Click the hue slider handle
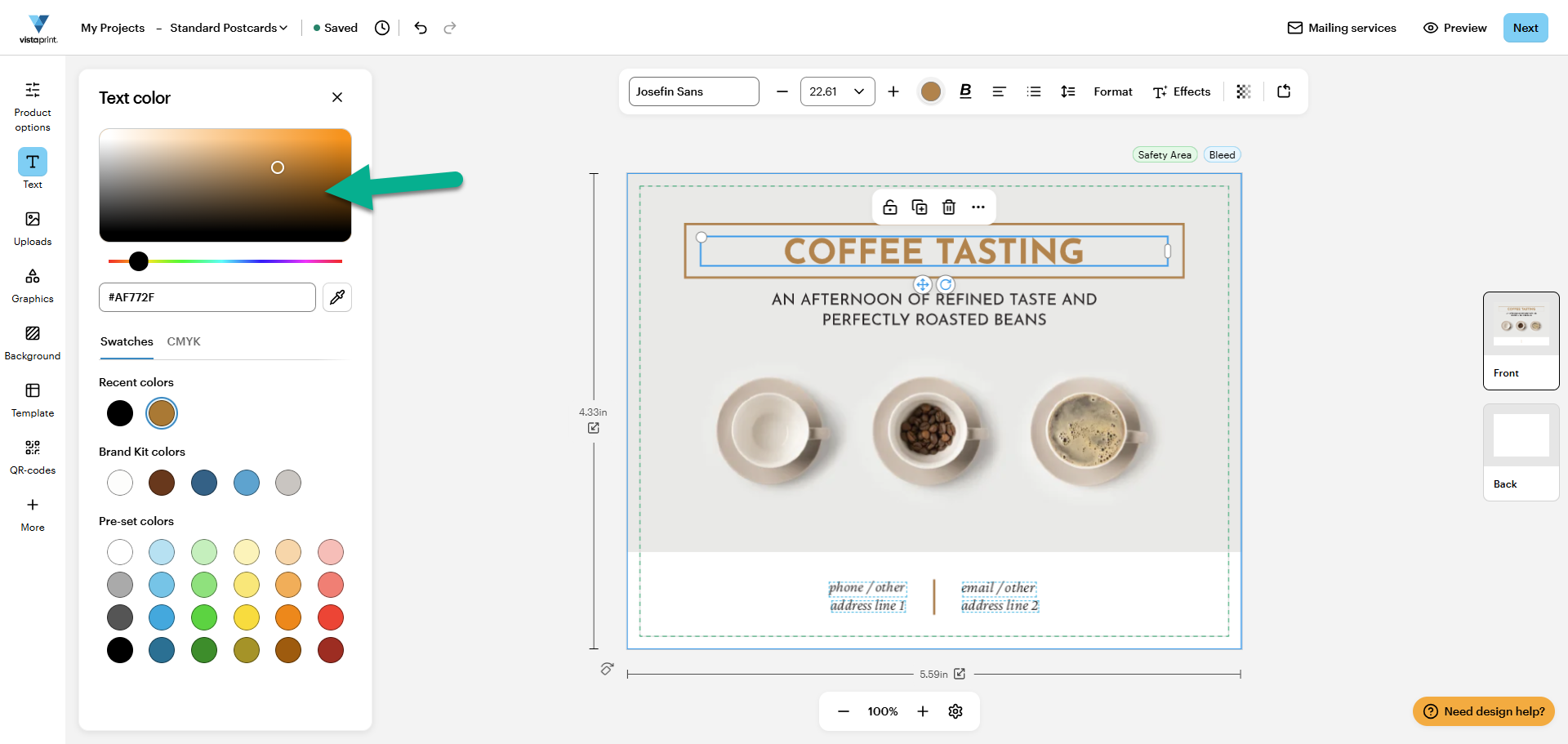This screenshot has width=1568, height=744. click(x=139, y=261)
